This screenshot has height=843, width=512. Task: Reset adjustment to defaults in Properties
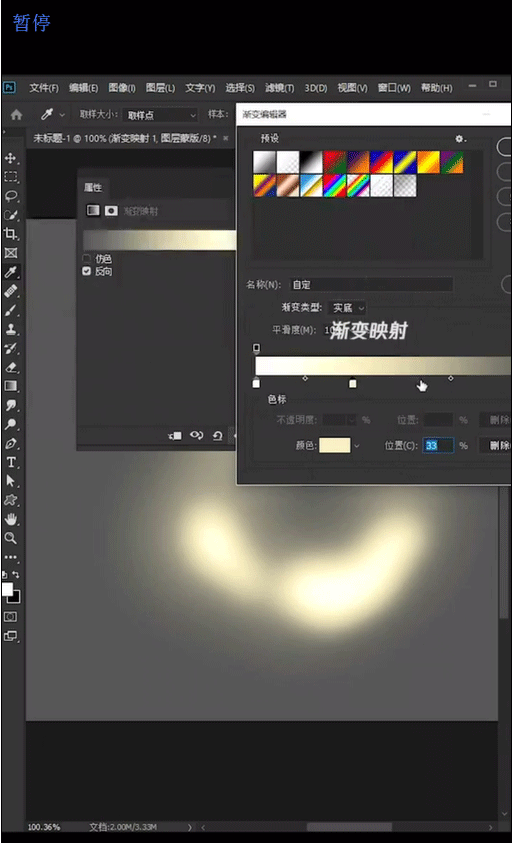point(217,436)
